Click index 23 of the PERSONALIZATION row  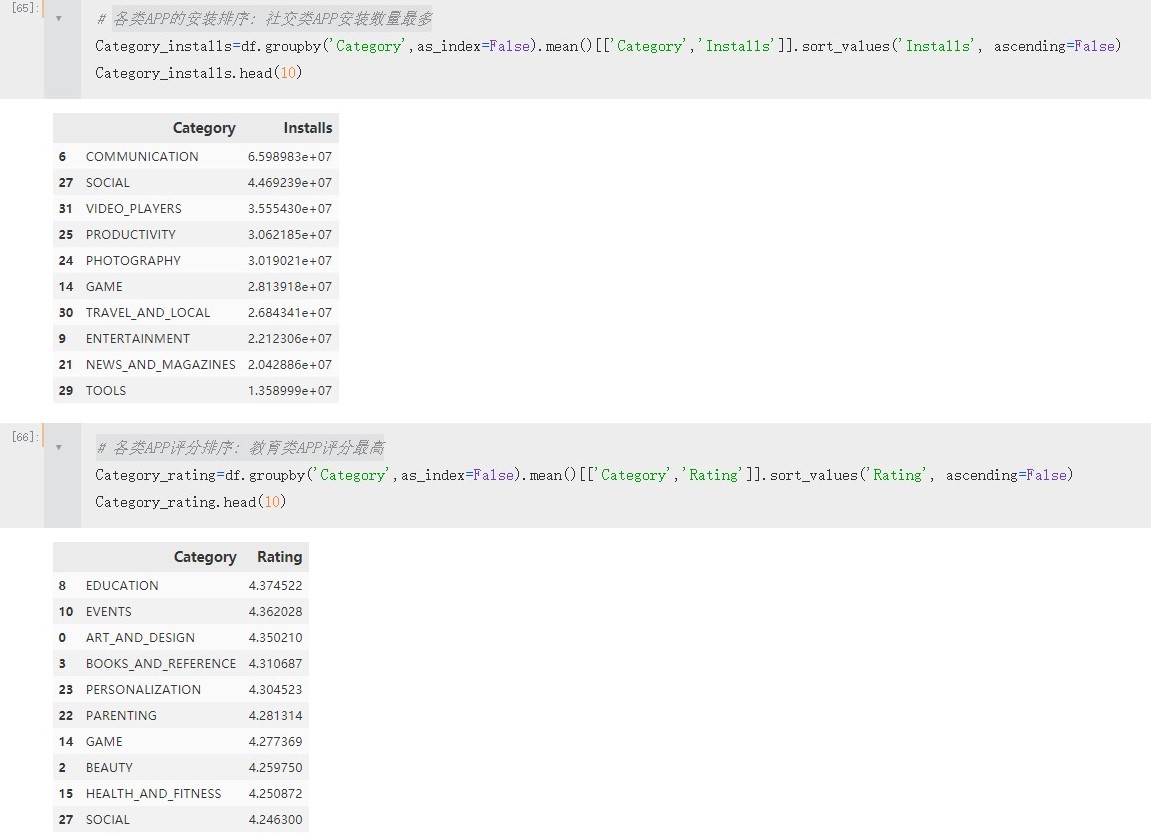[x=66, y=690]
